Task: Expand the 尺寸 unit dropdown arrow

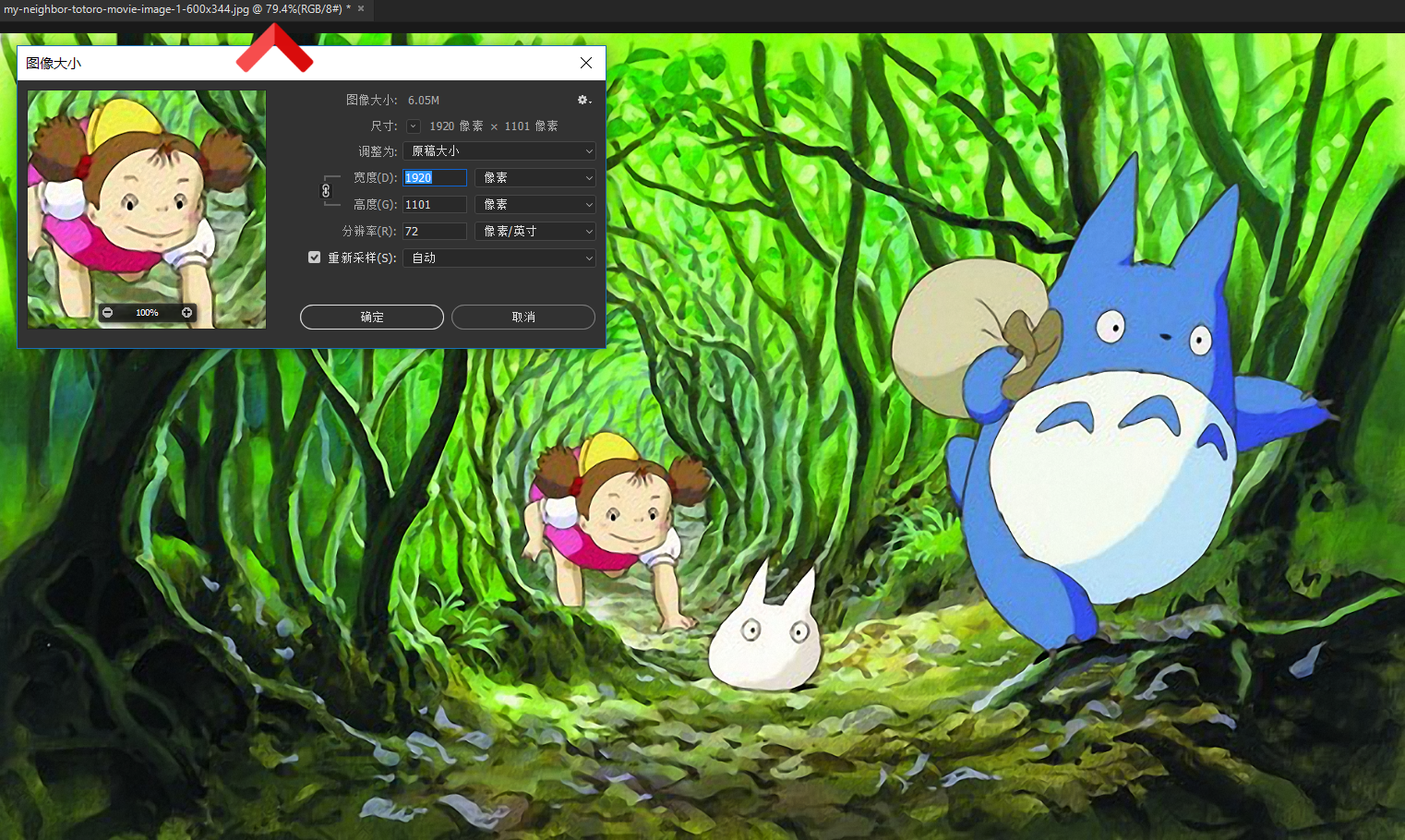Action: 414,126
